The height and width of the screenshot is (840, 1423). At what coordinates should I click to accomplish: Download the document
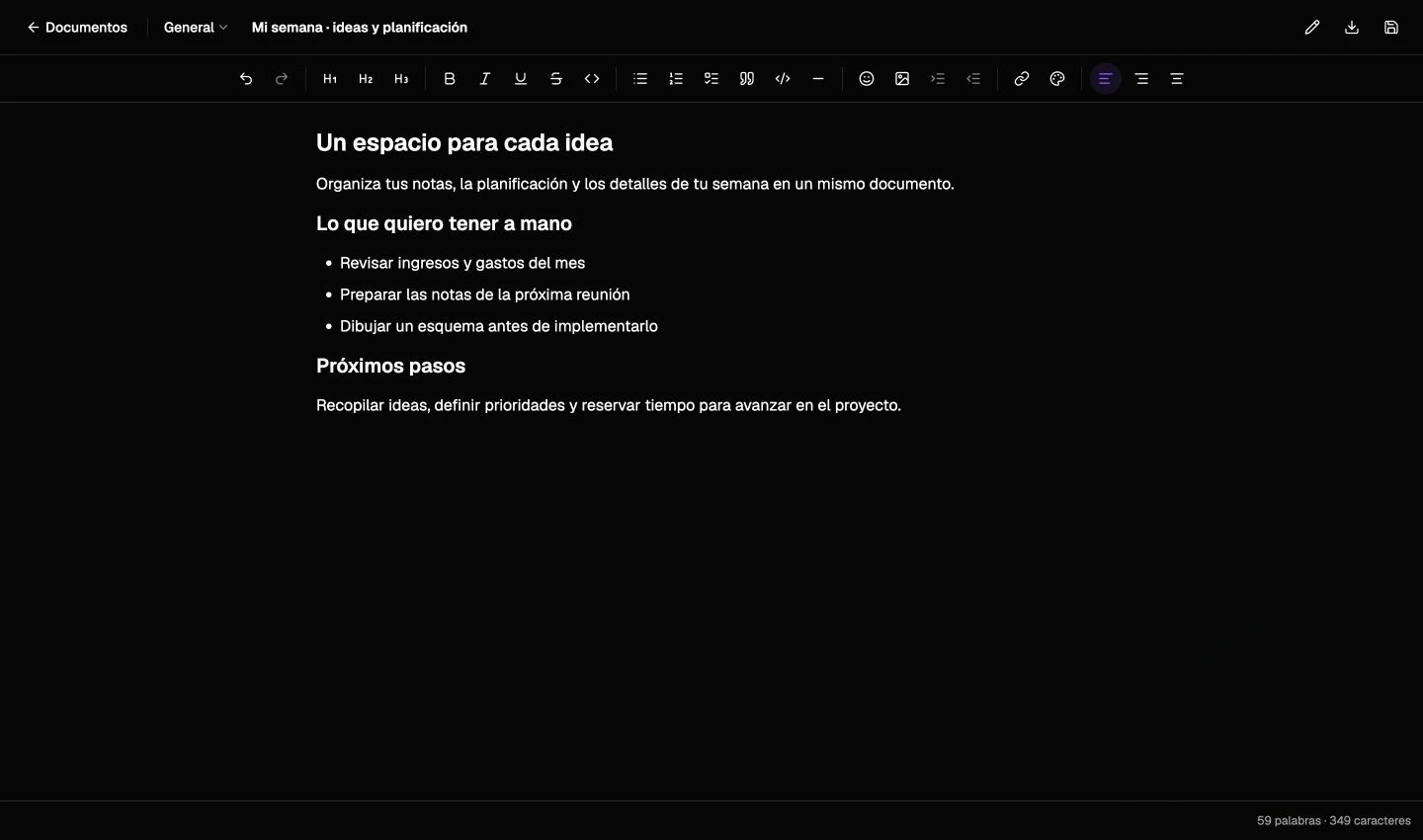click(x=1352, y=28)
